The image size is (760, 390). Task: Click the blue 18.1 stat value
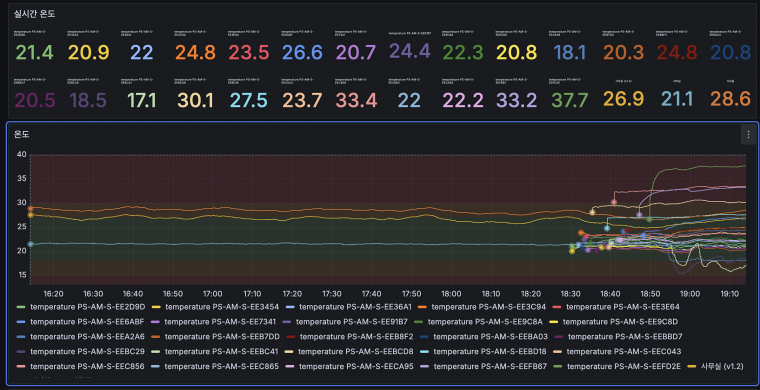[570, 52]
